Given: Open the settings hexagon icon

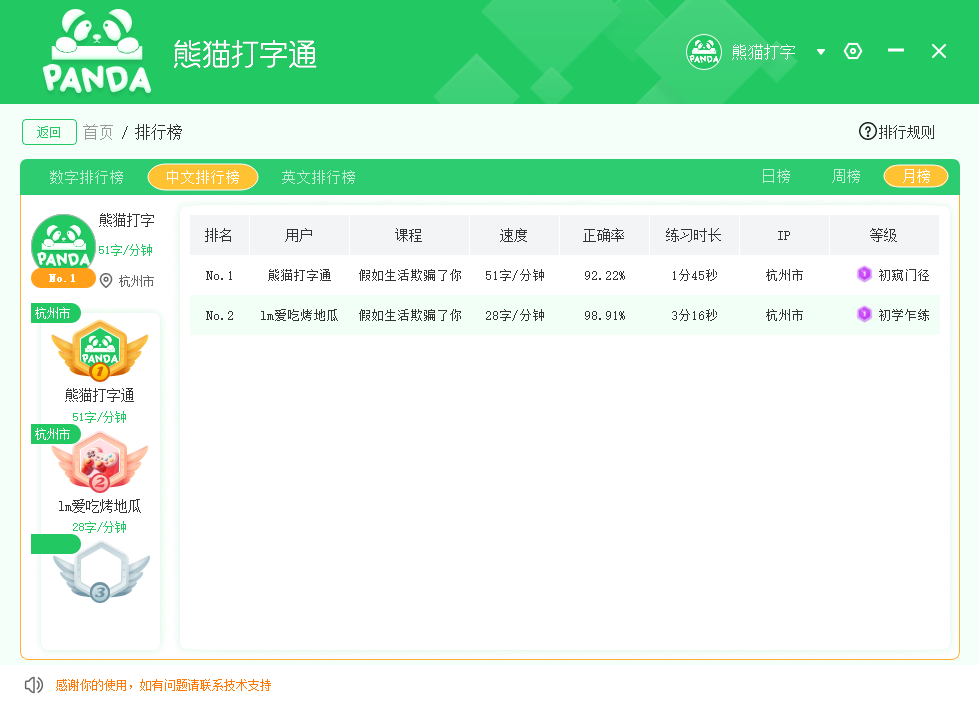Looking at the screenshot, I should pyautogui.click(x=853, y=51).
